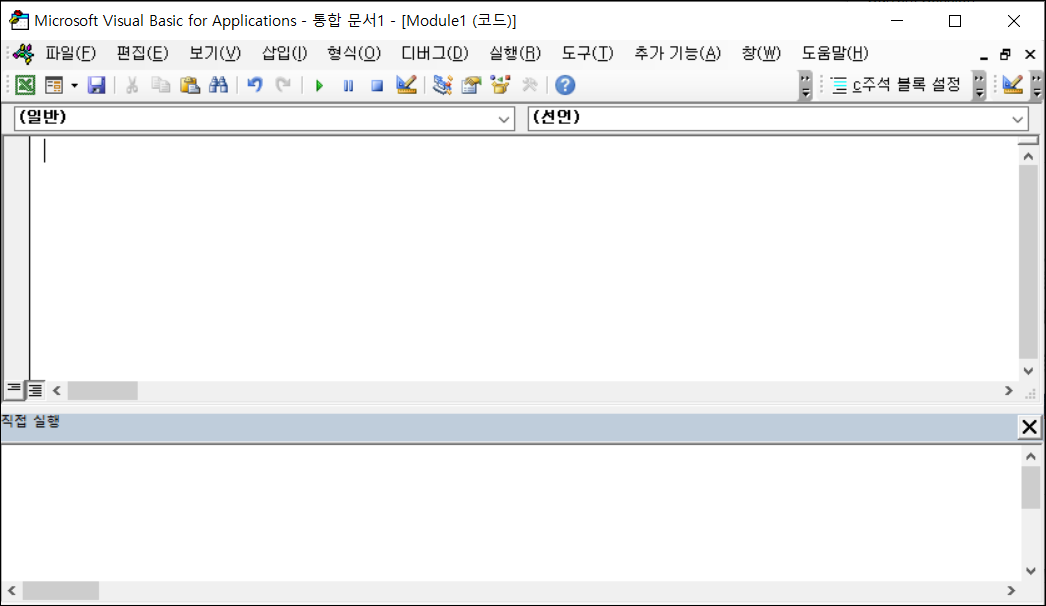Click the immediate window scroll down arrow

click(x=1031, y=571)
